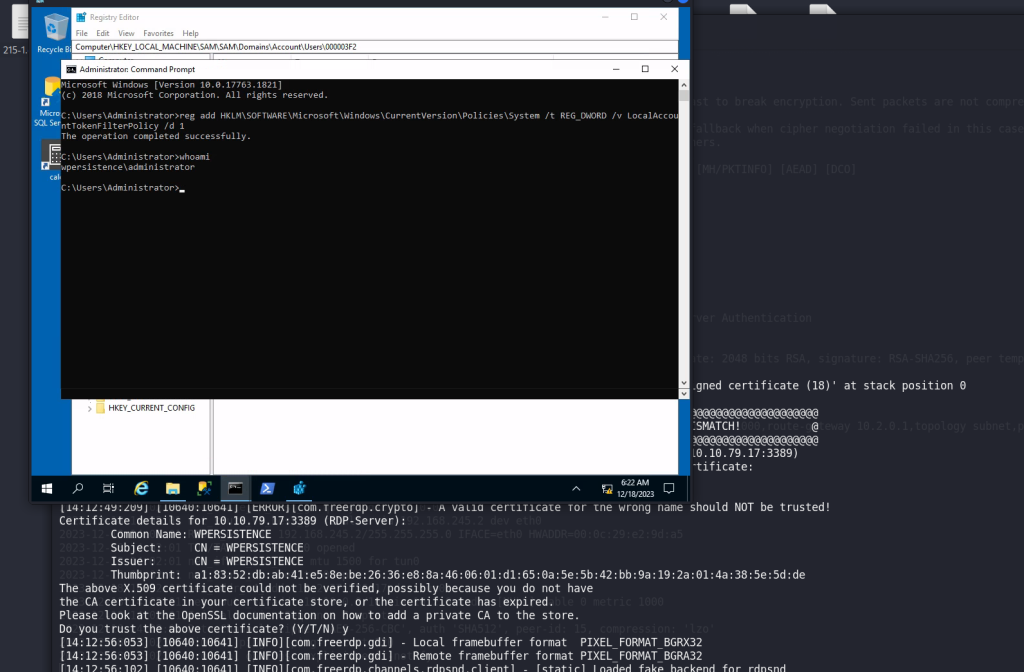
Task: Open the yellow database tool taskbar icon
Action: pos(204,488)
